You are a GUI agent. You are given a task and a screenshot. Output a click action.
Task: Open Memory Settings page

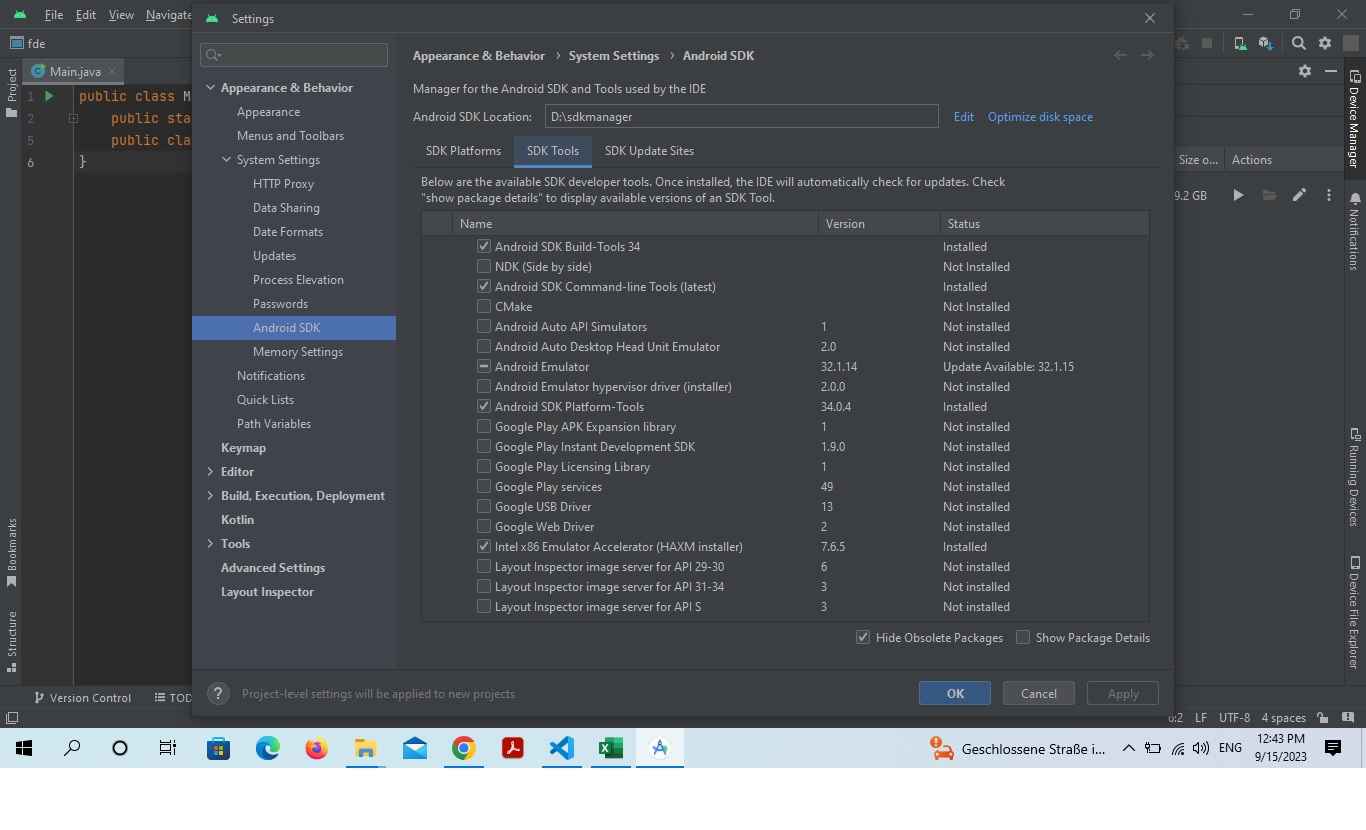click(298, 352)
